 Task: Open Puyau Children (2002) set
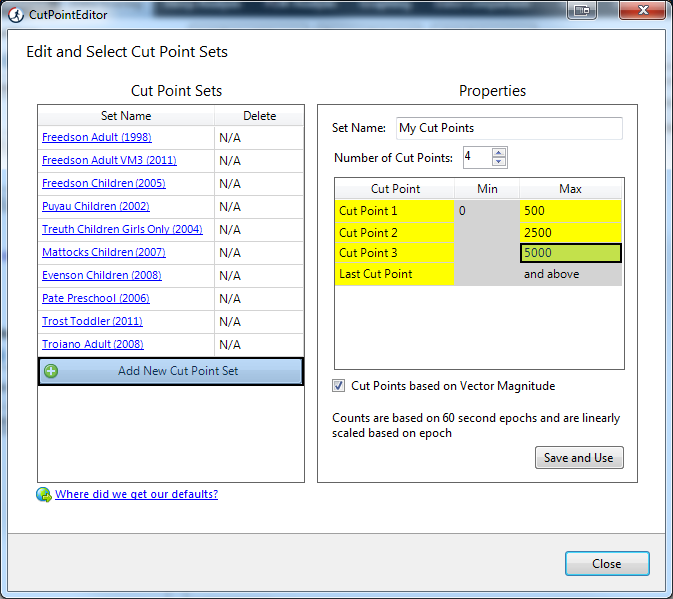[x=95, y=206]
